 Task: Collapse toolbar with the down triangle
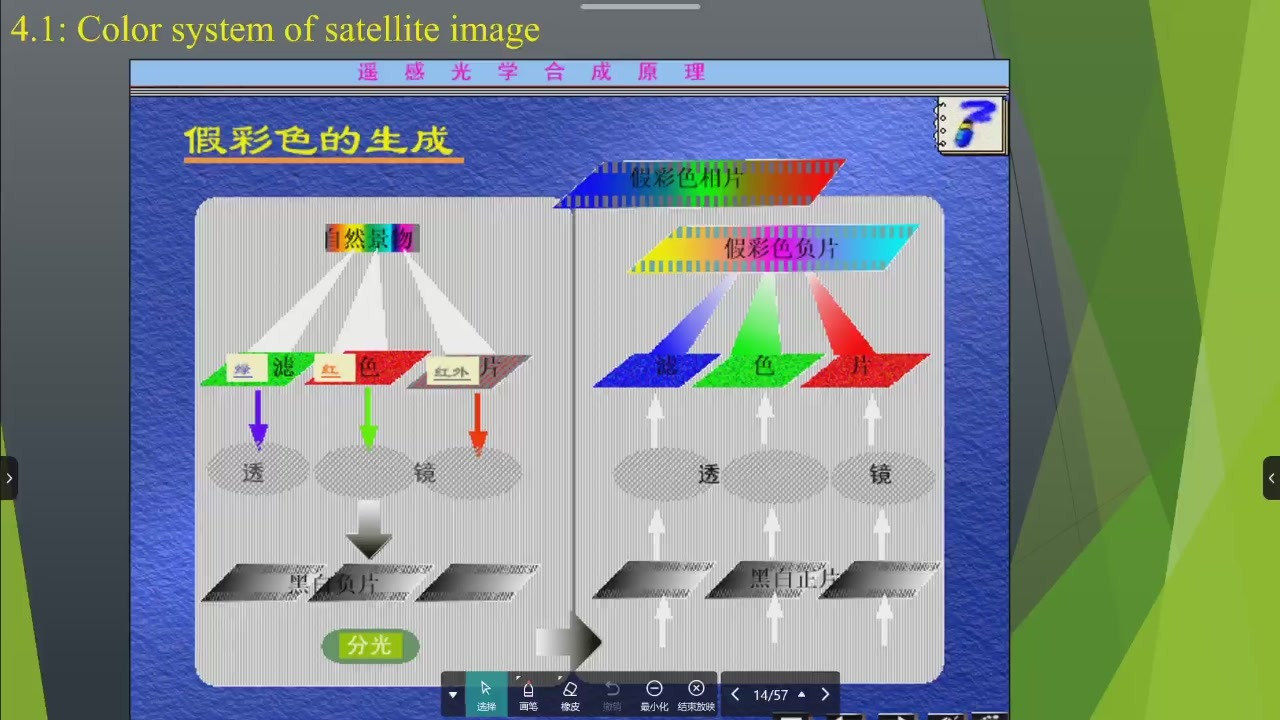coord(453,694)
